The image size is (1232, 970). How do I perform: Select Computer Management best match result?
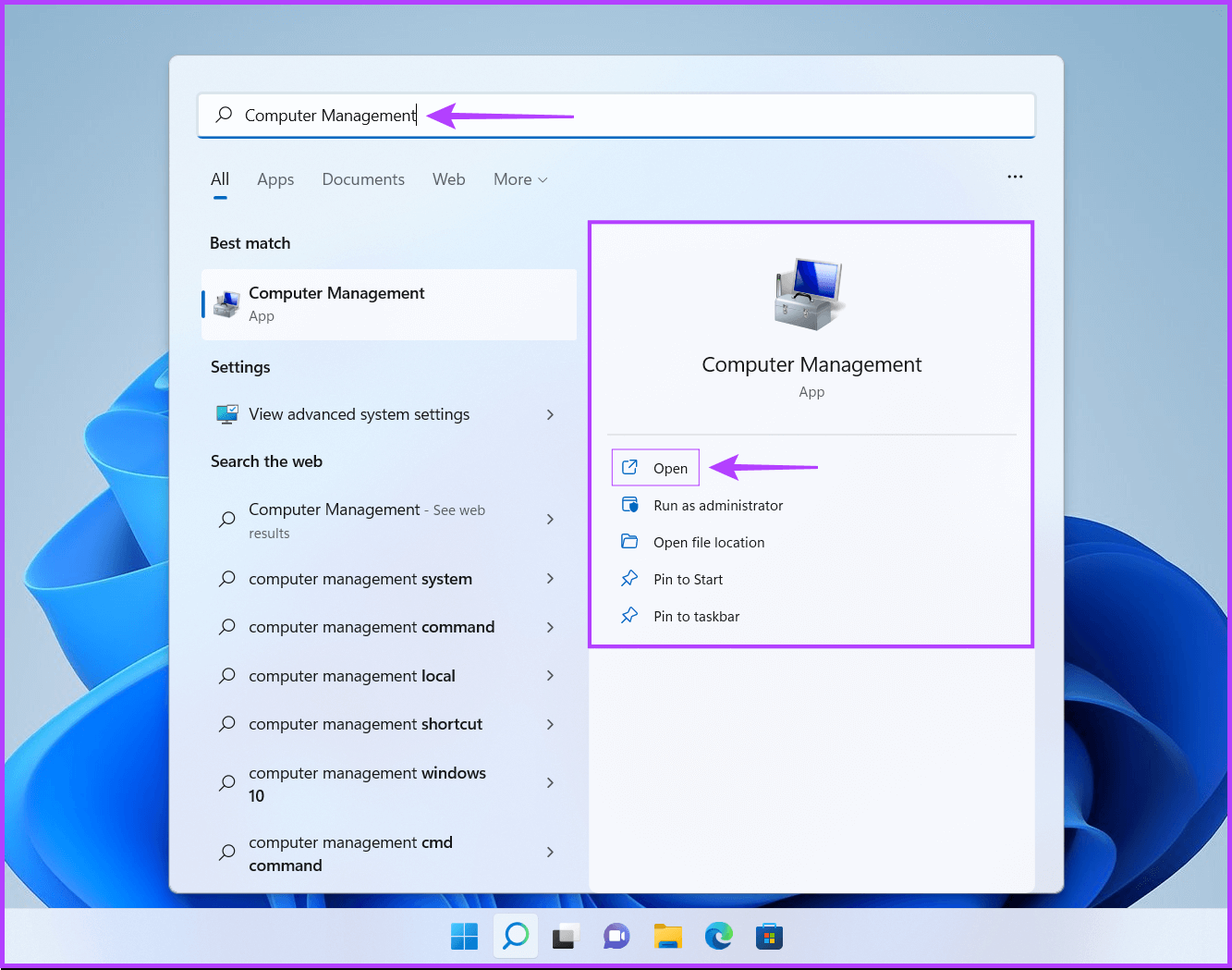click(389, 304)
